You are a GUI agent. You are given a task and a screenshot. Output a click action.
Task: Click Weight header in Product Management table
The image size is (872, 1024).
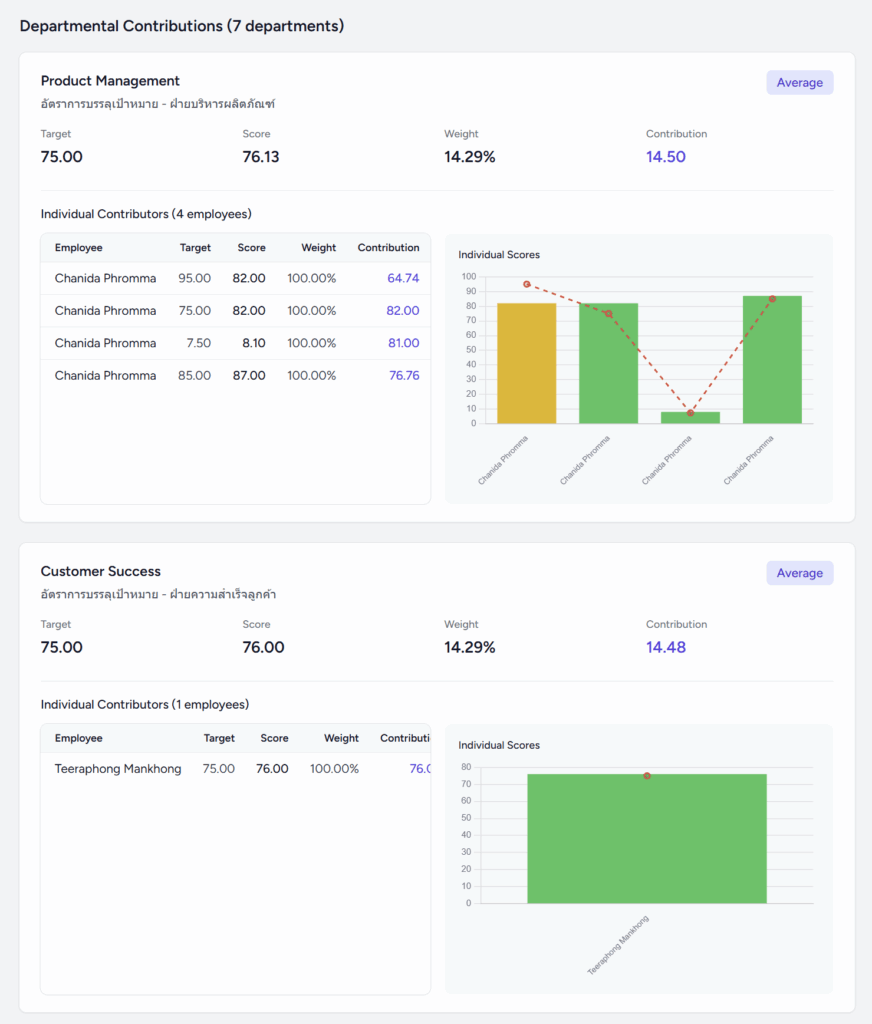(x=318, y=248)
